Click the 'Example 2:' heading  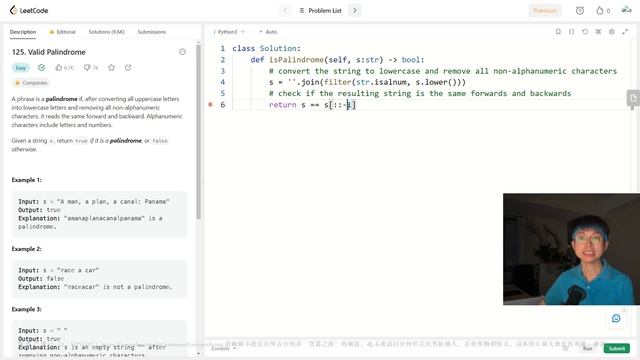[27, 249]
